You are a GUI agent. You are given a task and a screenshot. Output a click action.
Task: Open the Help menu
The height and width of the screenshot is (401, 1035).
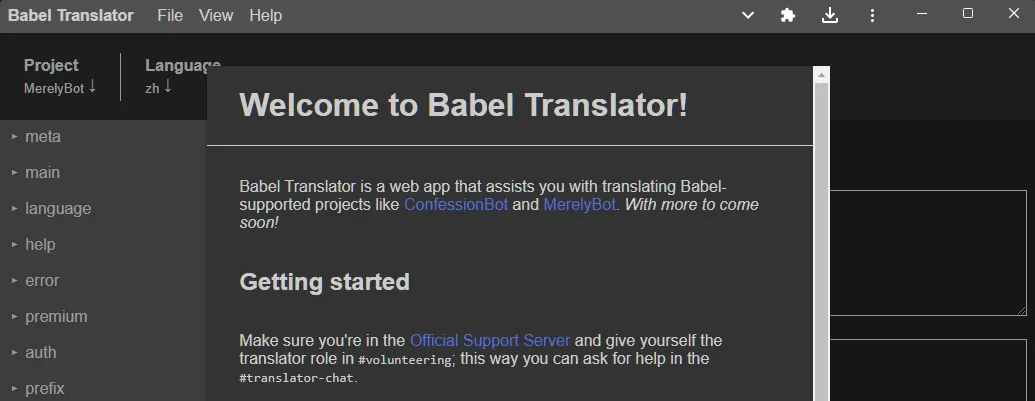click(265, 15)
